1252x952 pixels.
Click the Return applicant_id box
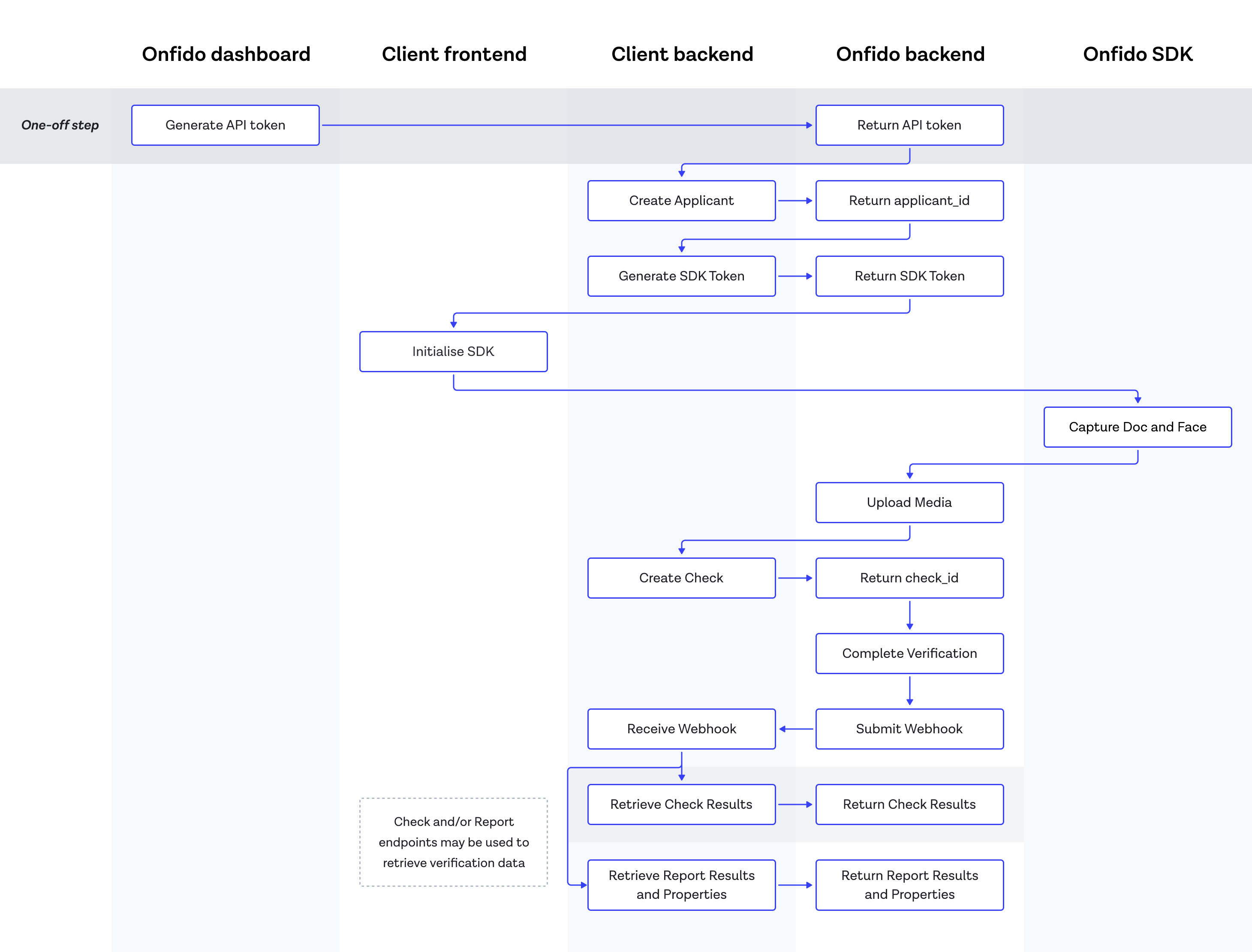tap(909, 201)
